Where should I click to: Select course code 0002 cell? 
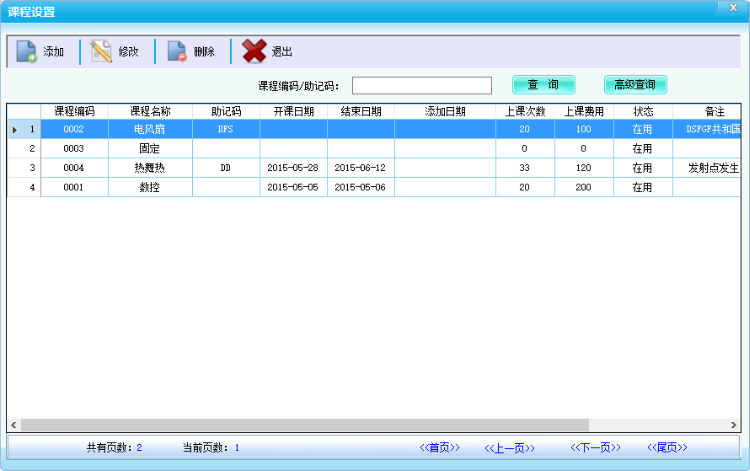point(74,129)
